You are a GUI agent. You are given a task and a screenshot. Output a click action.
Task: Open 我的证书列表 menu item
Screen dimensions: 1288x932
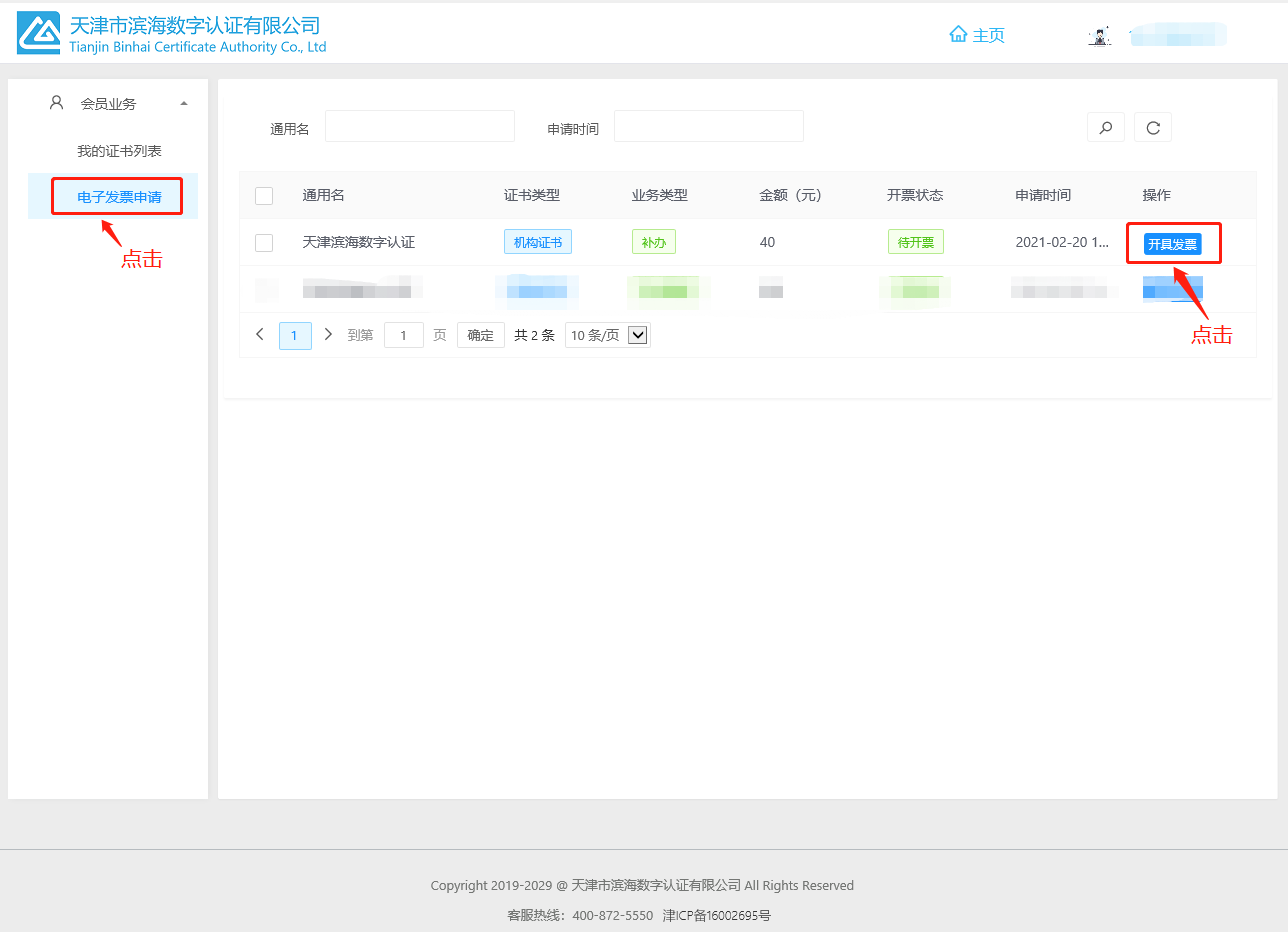(x=119, y=151)
